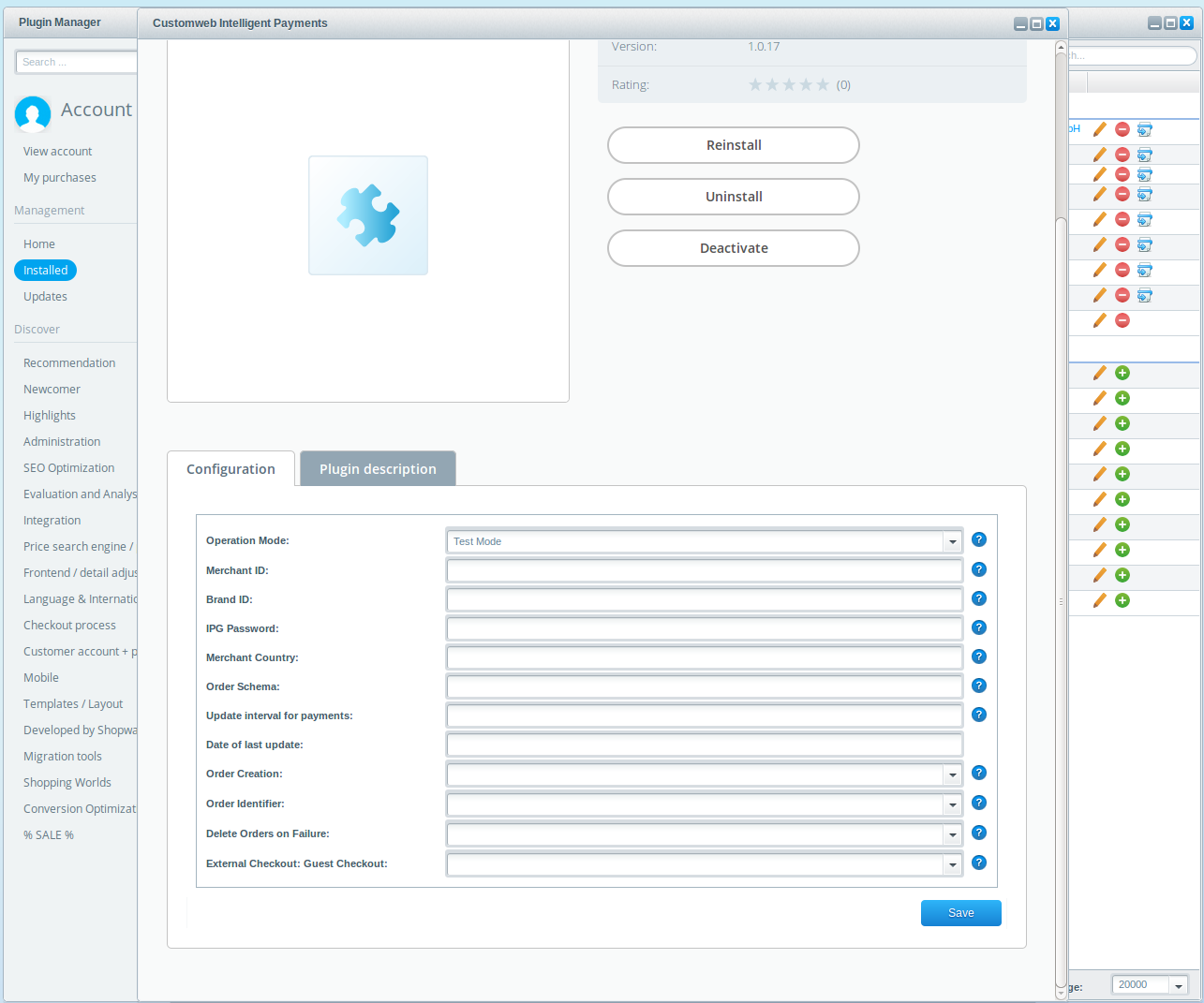Save the plugin configuration
The width and height of the screenshot is (1204, 1003).
click(961, 913)
